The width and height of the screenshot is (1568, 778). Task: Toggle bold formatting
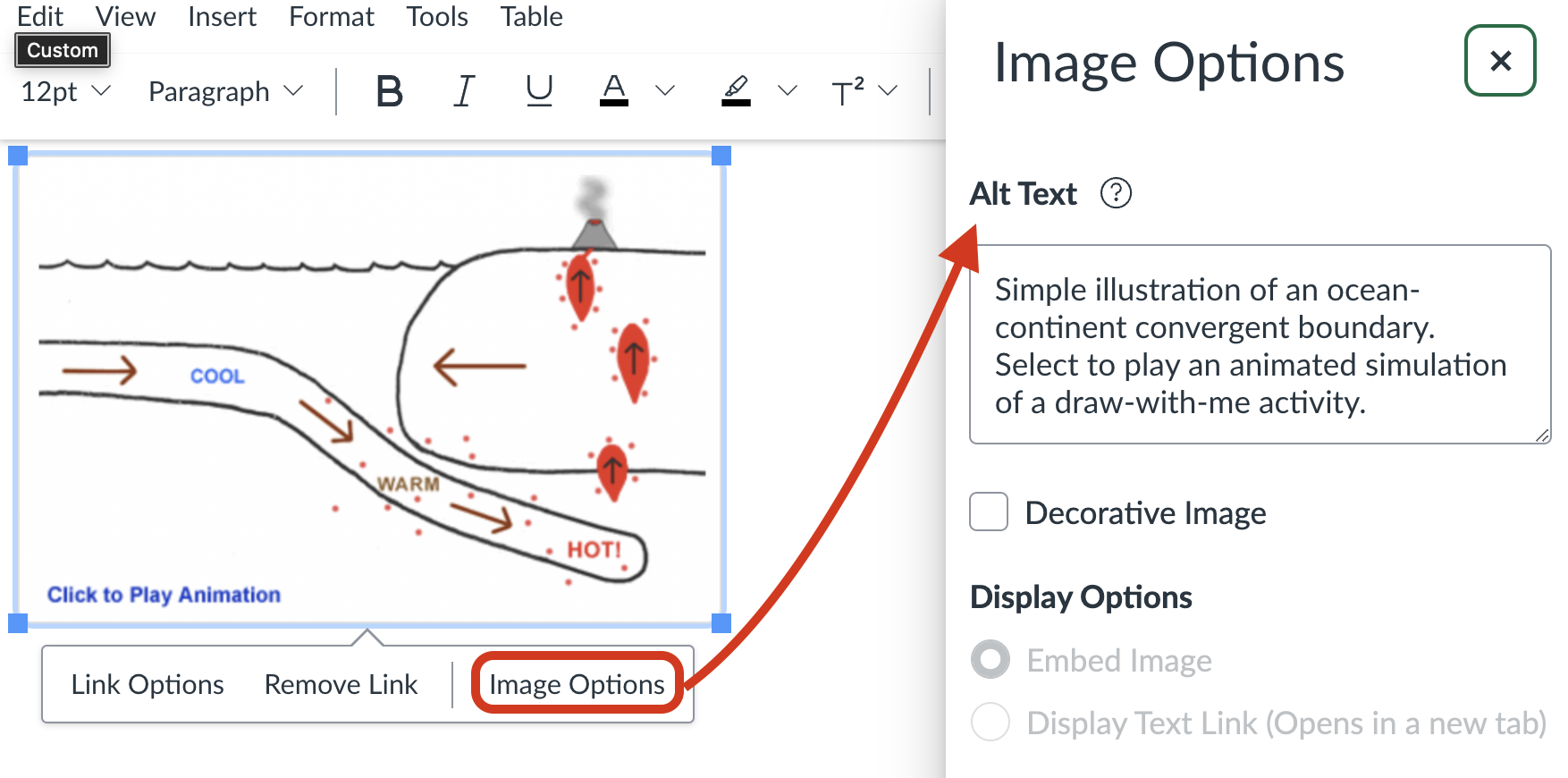coord(389,91)
